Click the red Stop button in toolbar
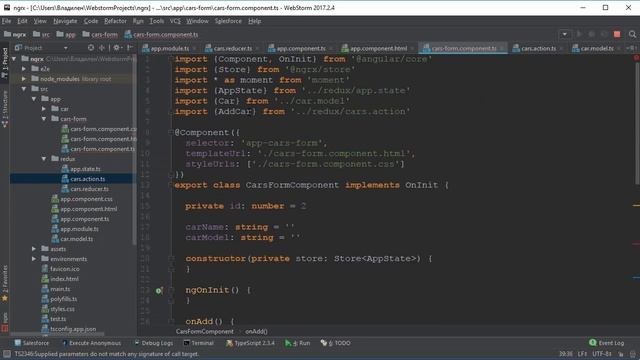This screenshot has width=640, height=360. point(617,34)
